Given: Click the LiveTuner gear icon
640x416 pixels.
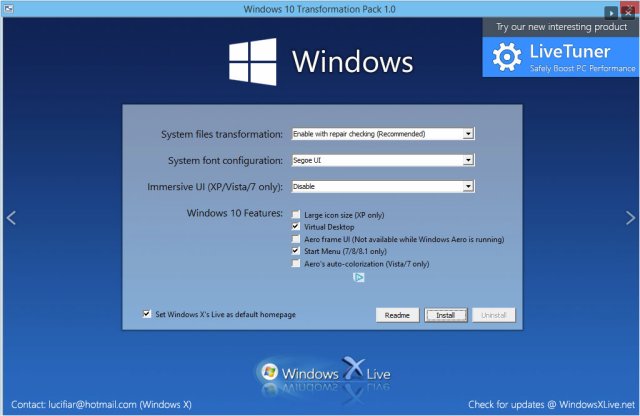Looking at the screenshot, I should tap(507, 57).
